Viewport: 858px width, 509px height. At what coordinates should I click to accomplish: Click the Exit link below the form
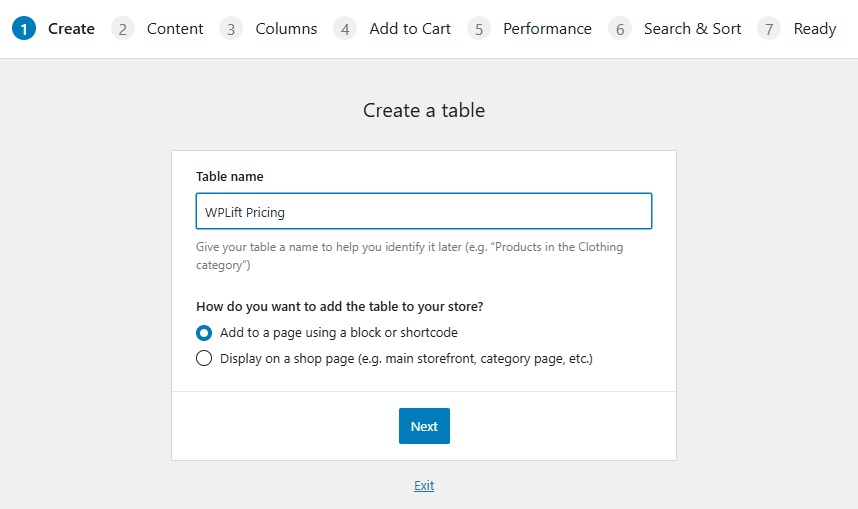424,486
